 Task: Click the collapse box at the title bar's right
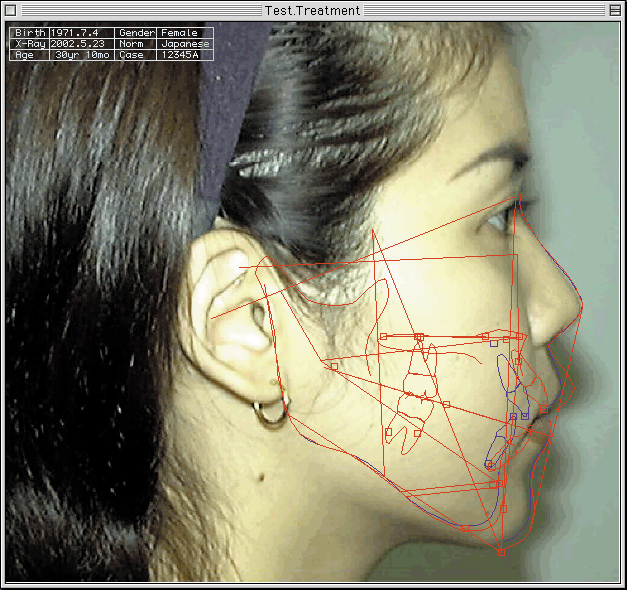pos(615,10)
